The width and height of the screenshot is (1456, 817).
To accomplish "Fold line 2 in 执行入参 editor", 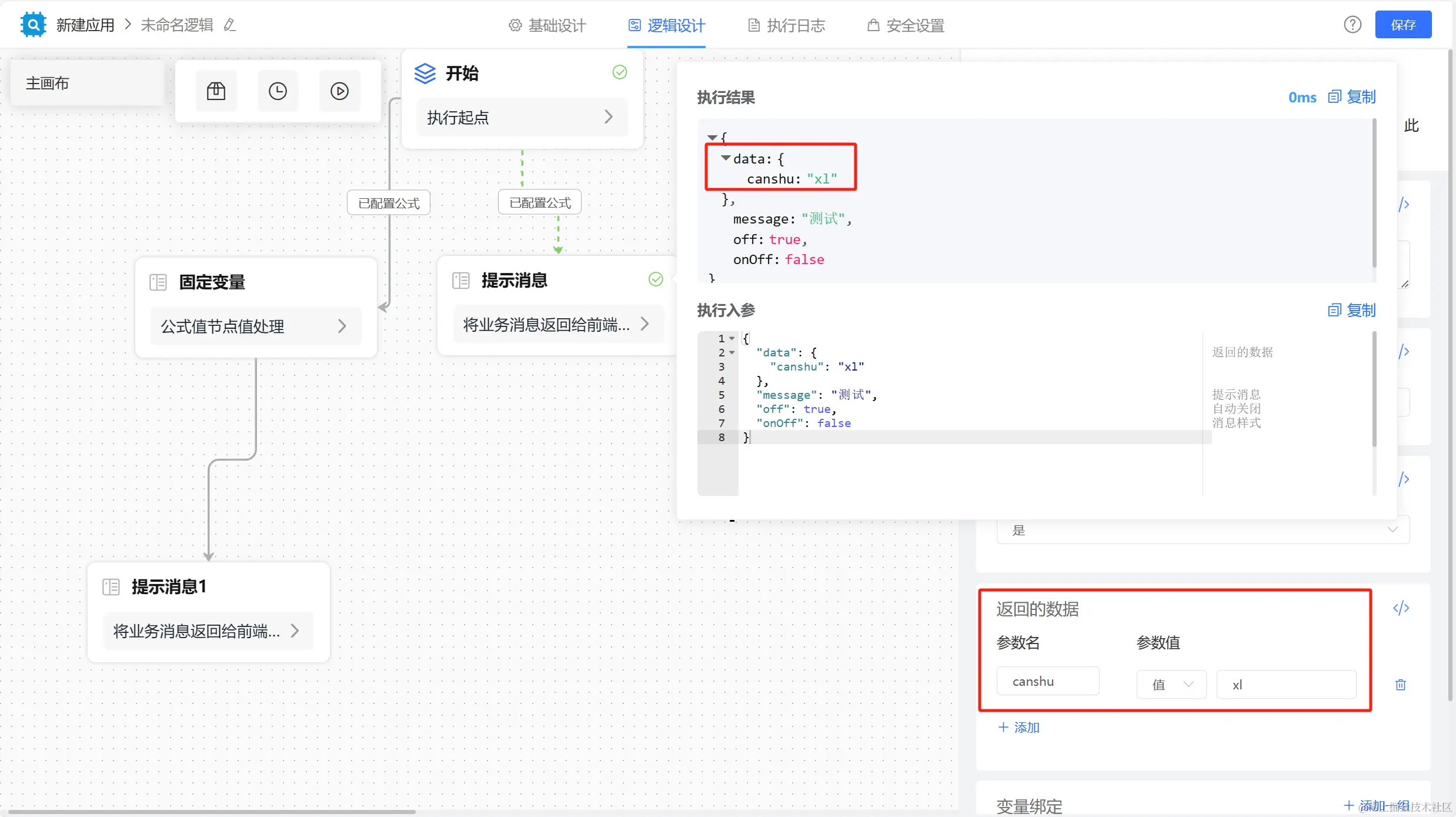I will pos(732,353).
